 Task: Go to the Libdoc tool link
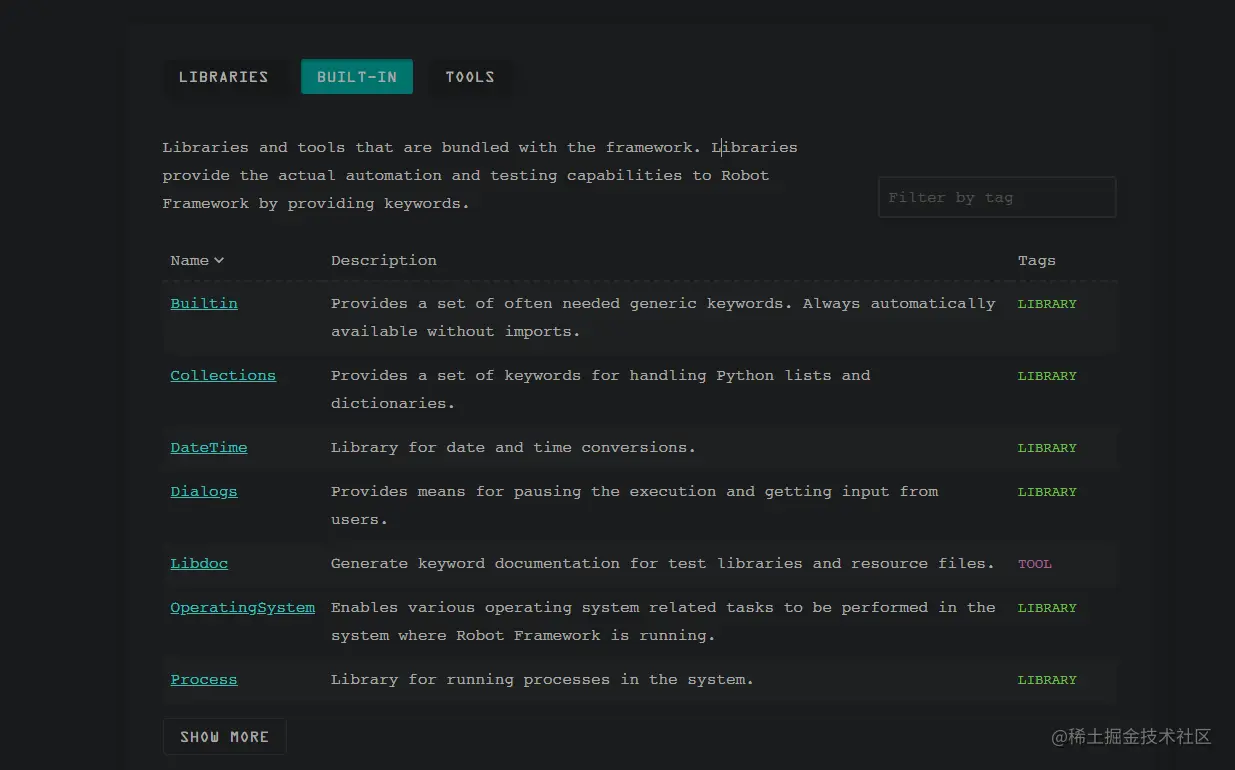(x=199, y=564)
